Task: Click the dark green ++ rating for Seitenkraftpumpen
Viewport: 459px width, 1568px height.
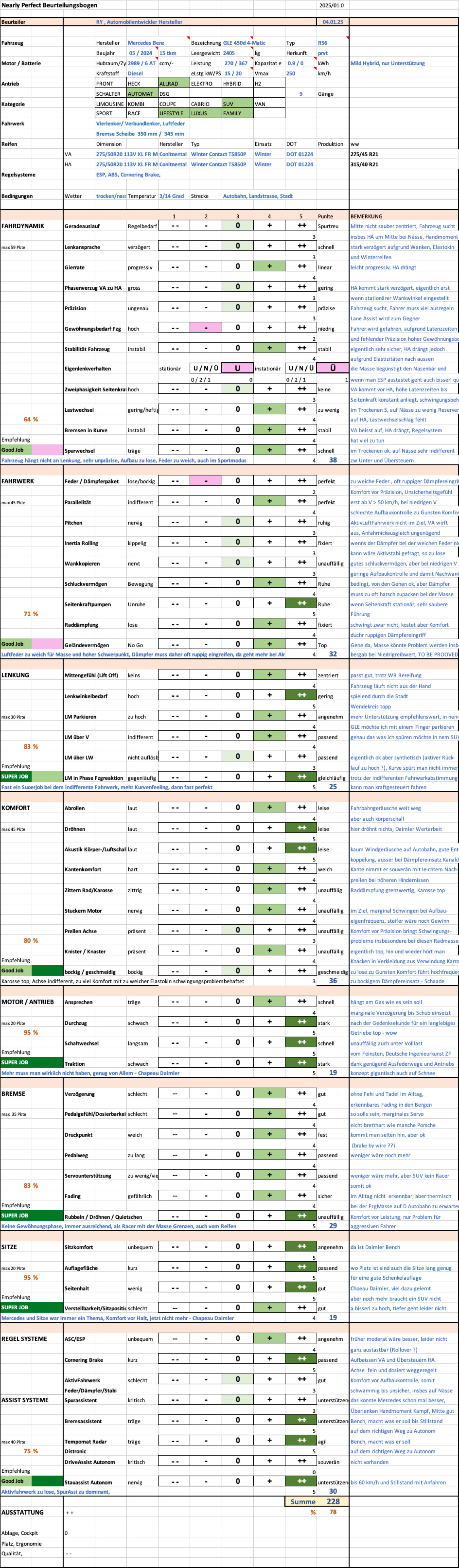Action: [x=301, y=603]
